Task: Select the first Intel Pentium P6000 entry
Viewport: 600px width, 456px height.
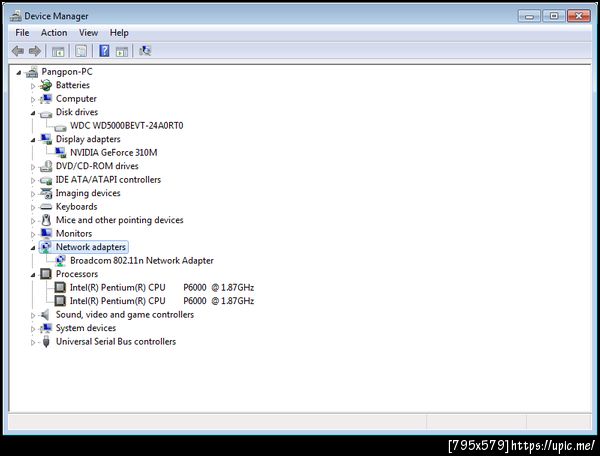Action: click(x=161, y=287)
